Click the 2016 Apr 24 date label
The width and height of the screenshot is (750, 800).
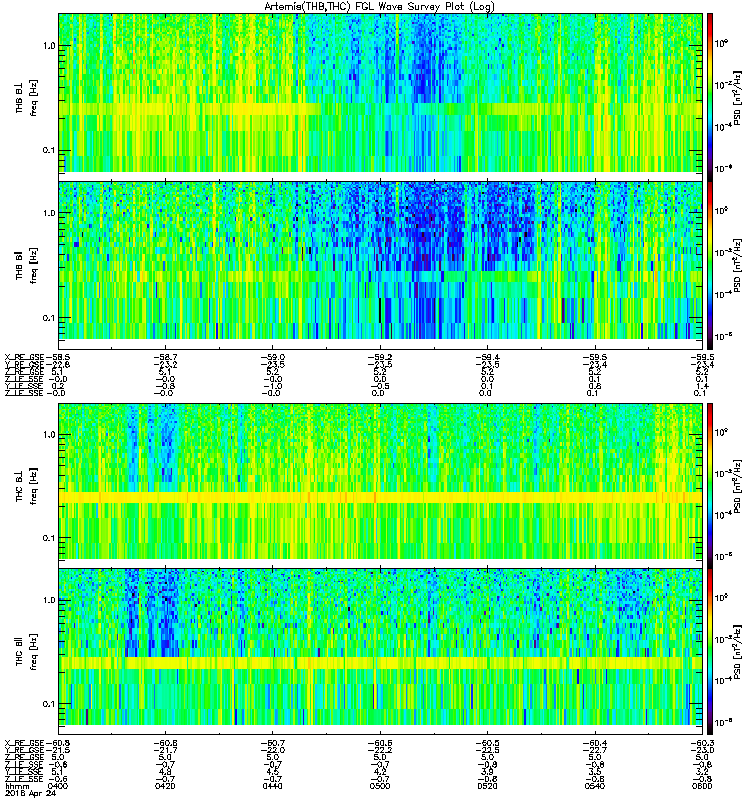coord(30,793)
